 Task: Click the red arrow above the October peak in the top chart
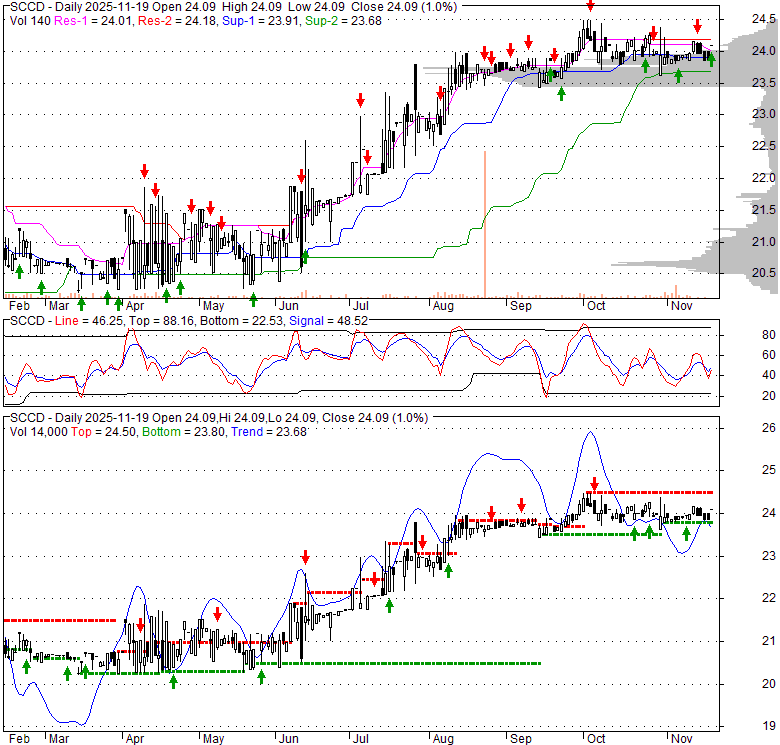click(x=589, y=7)
